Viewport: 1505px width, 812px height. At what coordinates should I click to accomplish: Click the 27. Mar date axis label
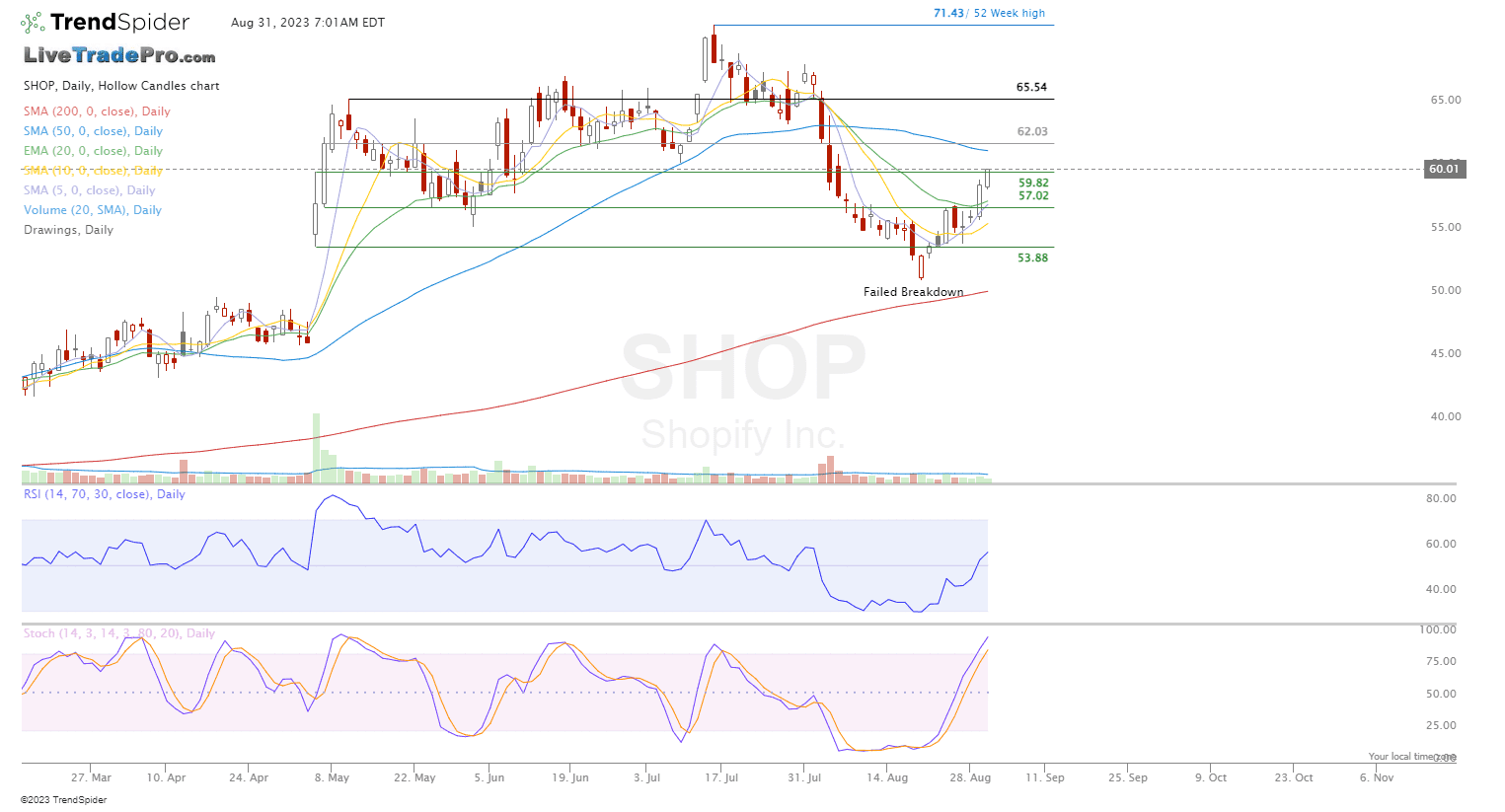pyautogui.click(x=91, y=777)
